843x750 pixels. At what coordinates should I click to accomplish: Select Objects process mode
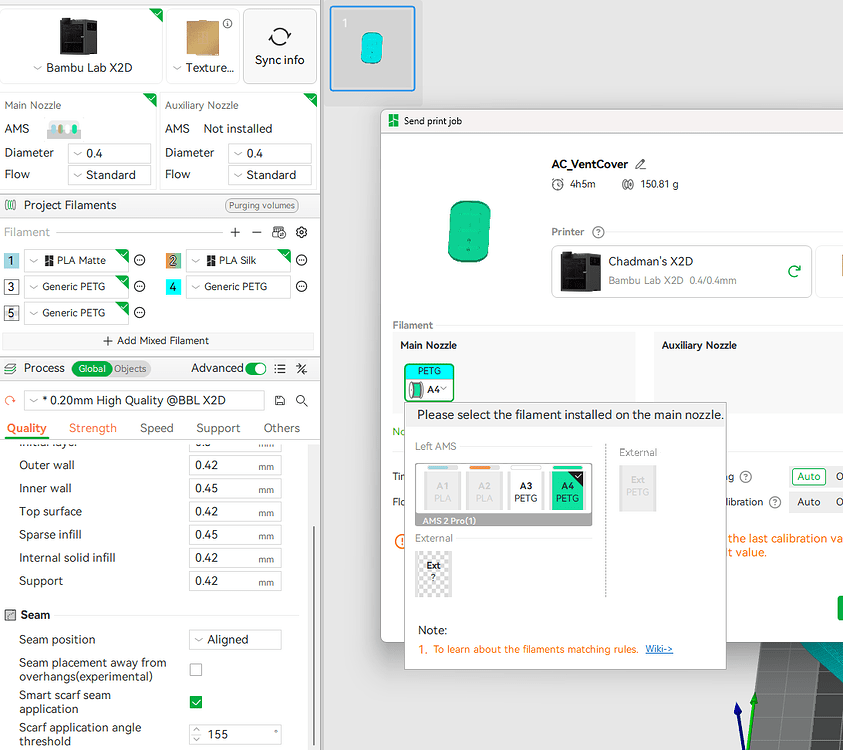click(x=131, y=369)
